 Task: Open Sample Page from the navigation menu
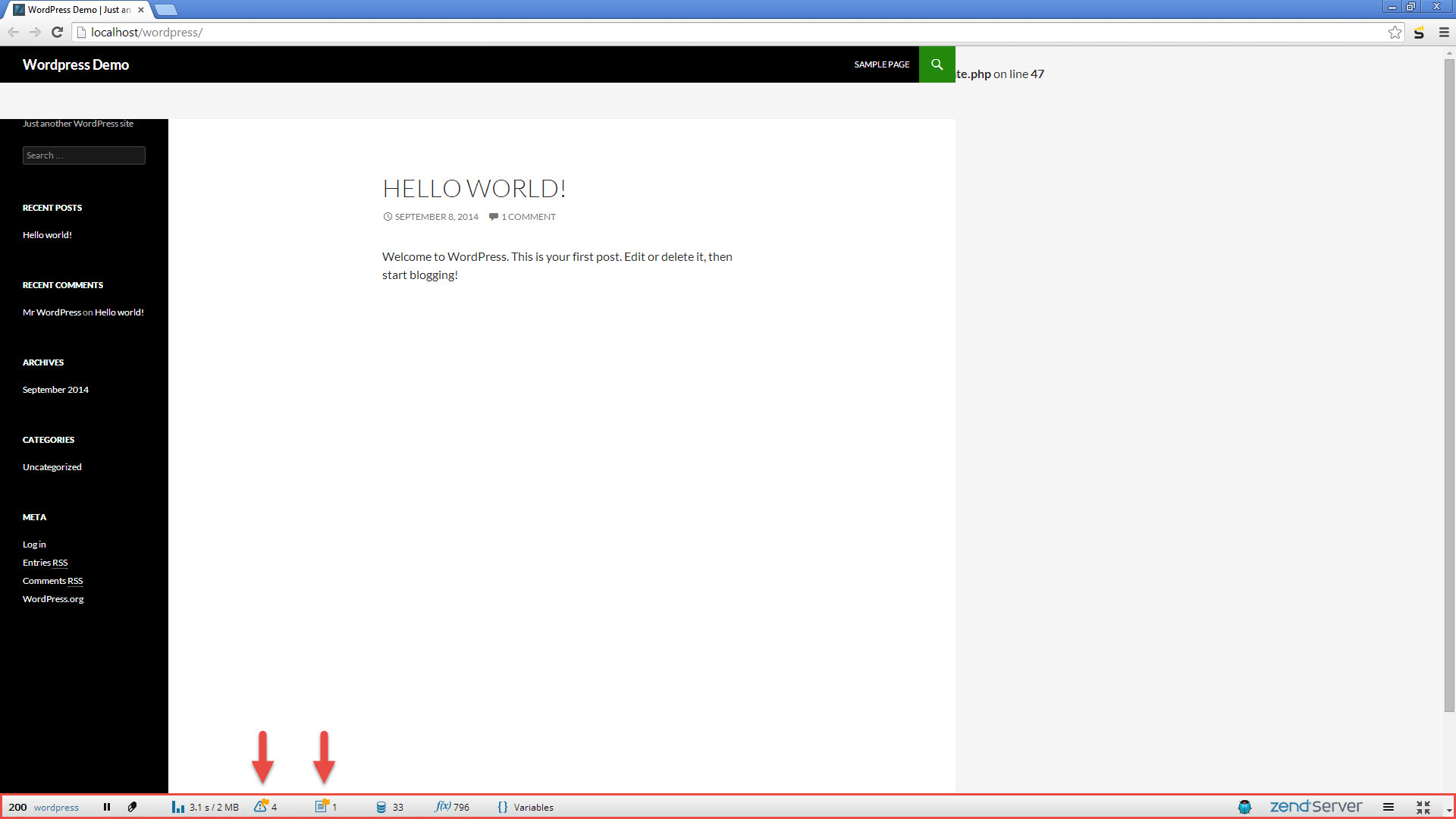[x=881, y=64]
